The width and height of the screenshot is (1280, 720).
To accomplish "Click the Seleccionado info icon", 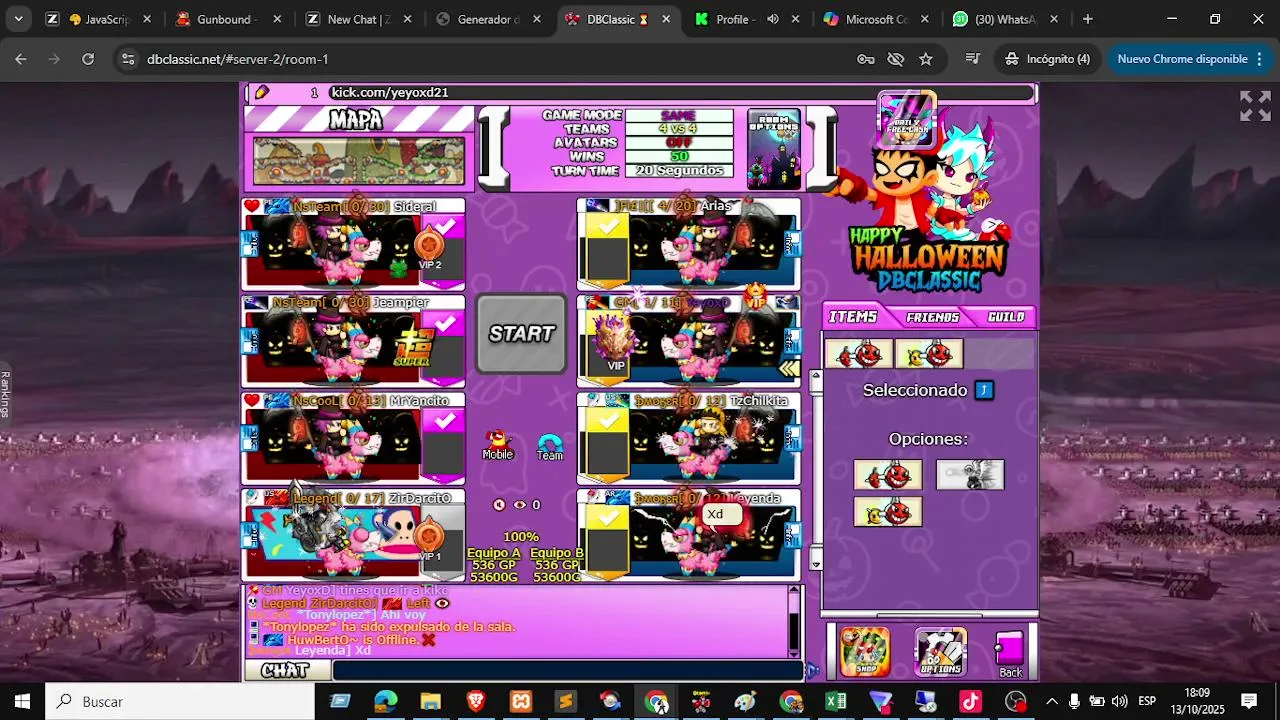I will click(984, 390).
